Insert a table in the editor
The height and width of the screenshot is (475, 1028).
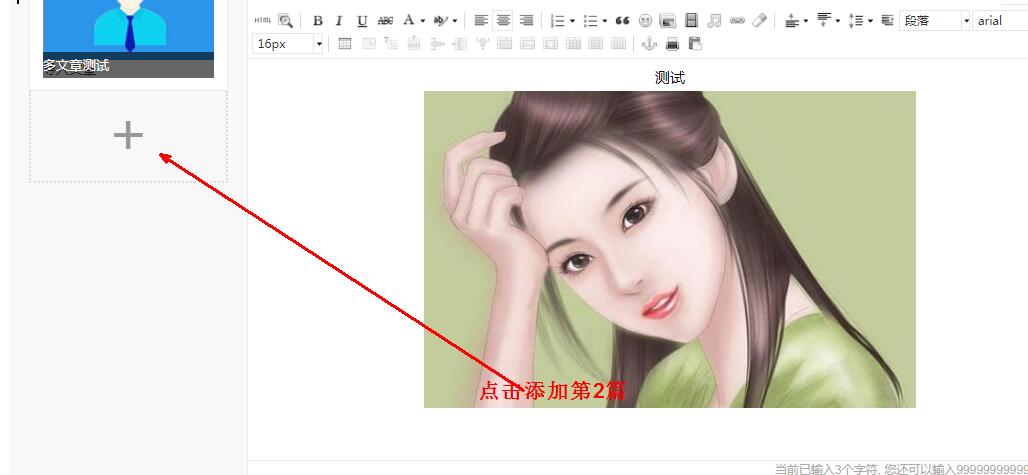coord(345,43)
